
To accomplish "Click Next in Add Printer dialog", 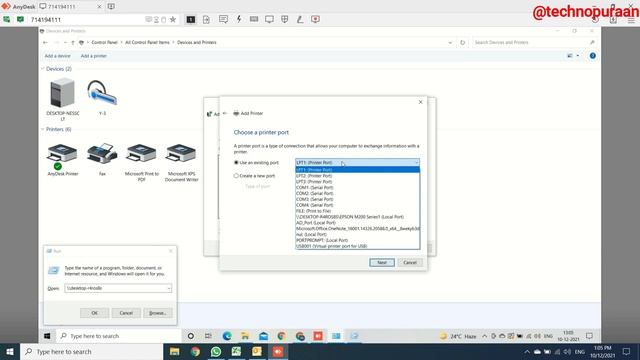I will tap(382, 262).
